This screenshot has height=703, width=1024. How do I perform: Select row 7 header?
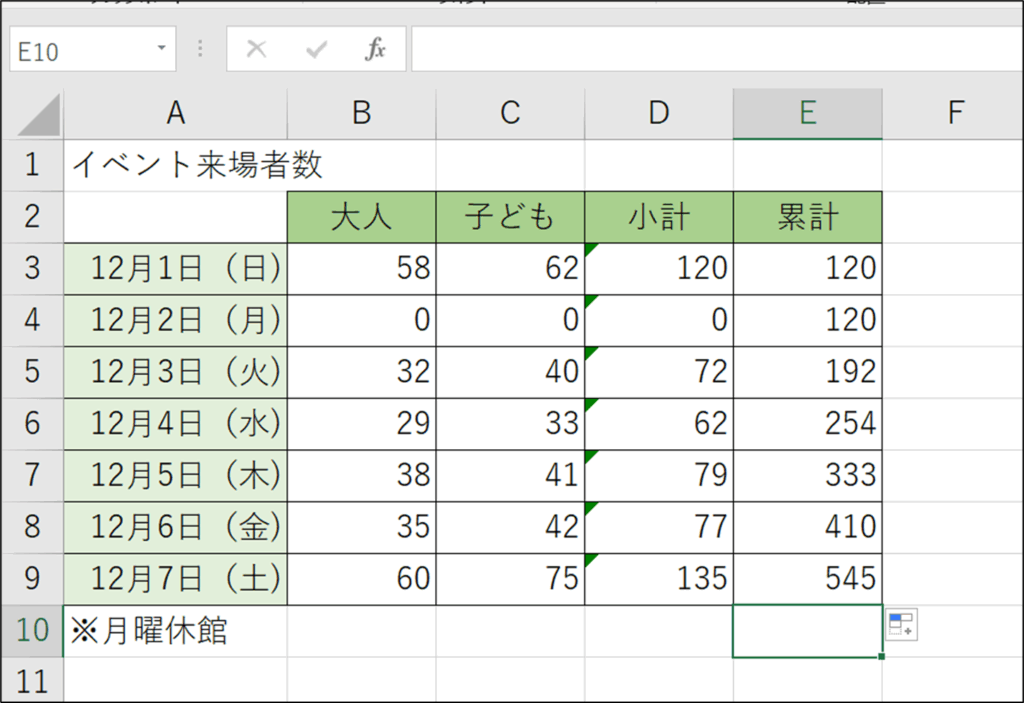pyautogui.click(x=32, y=475)
